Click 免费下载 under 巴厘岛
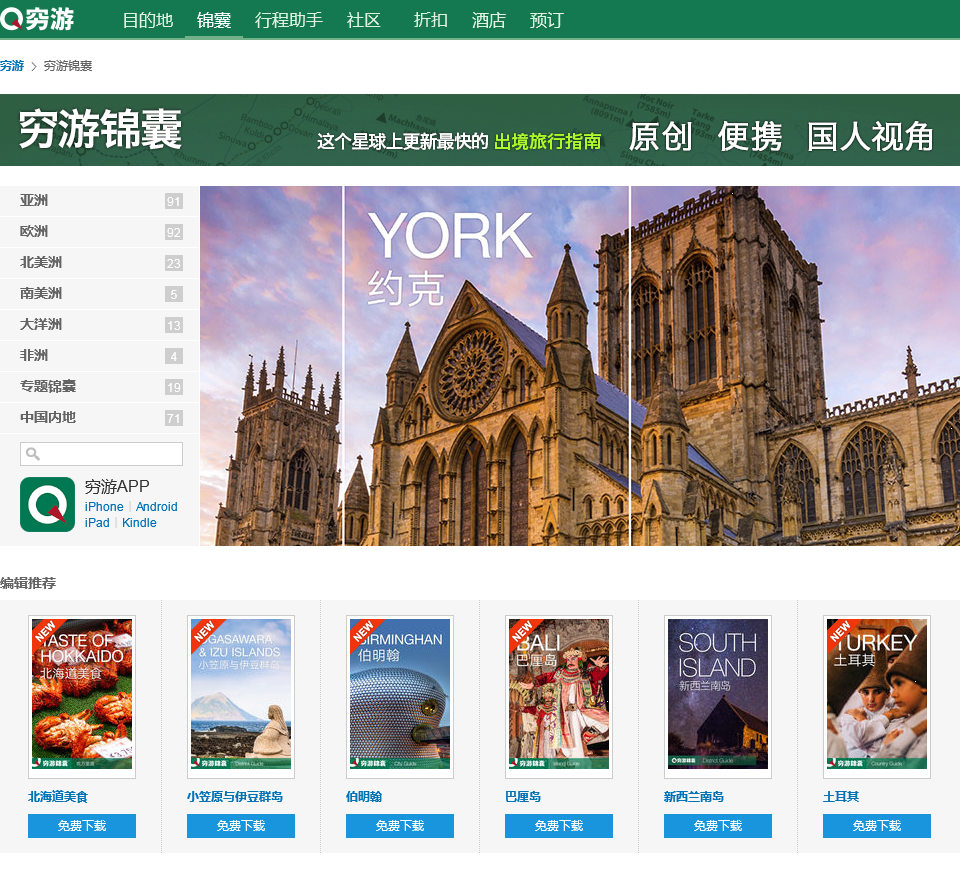960x873 pixels. tap(559, 826)
